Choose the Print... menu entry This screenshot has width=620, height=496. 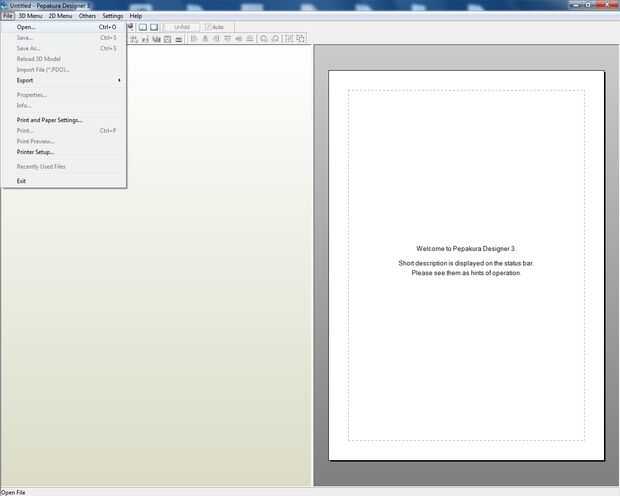point(64,131)
